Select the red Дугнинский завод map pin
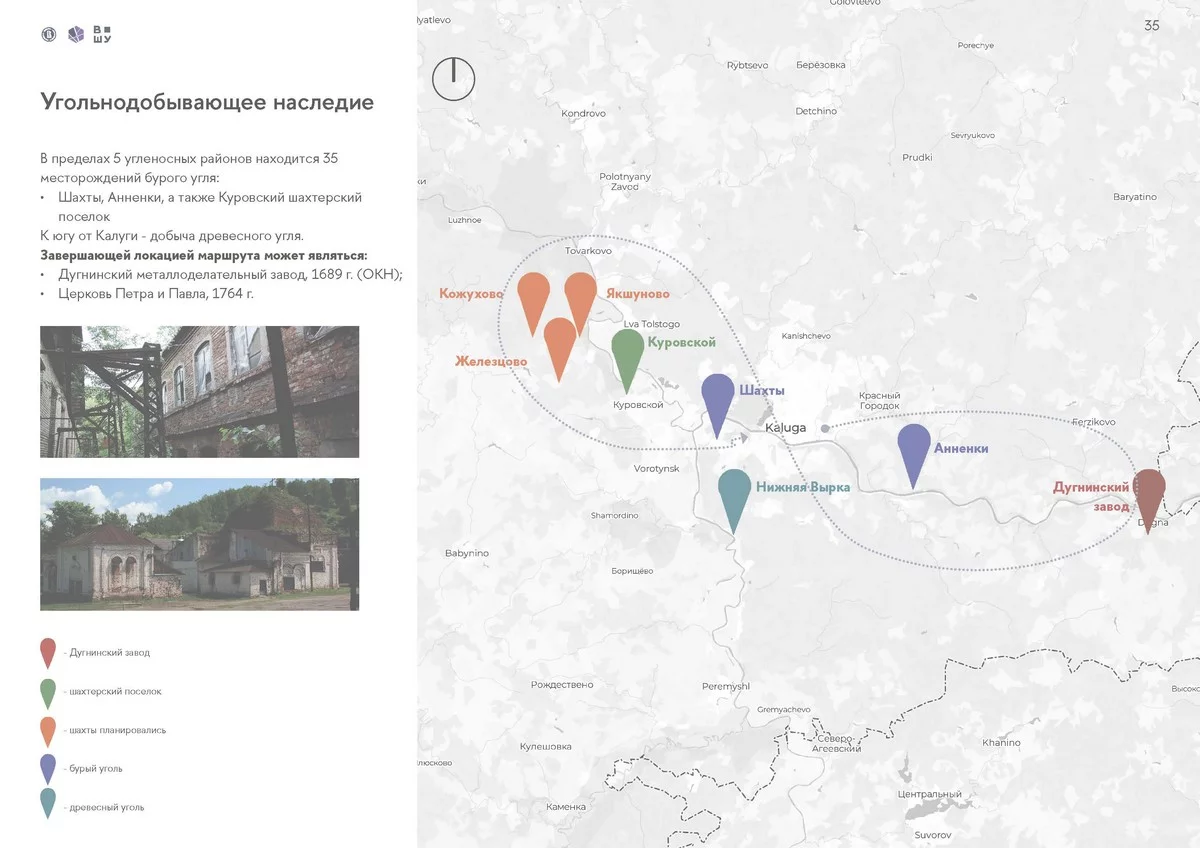The image size is (1200, 848). point(1147,493)
